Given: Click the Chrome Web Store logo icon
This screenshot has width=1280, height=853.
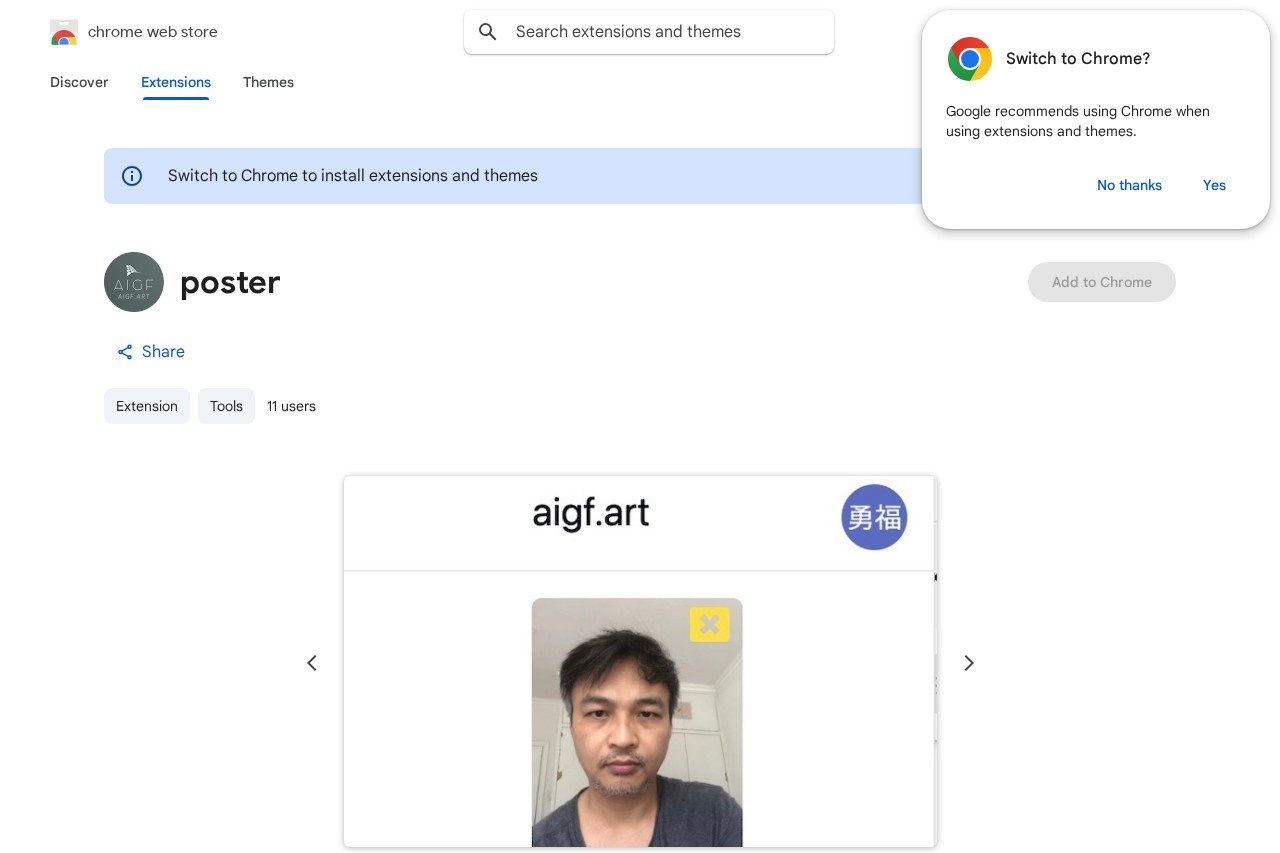Looking at the screenshot, I should (64, 32).
